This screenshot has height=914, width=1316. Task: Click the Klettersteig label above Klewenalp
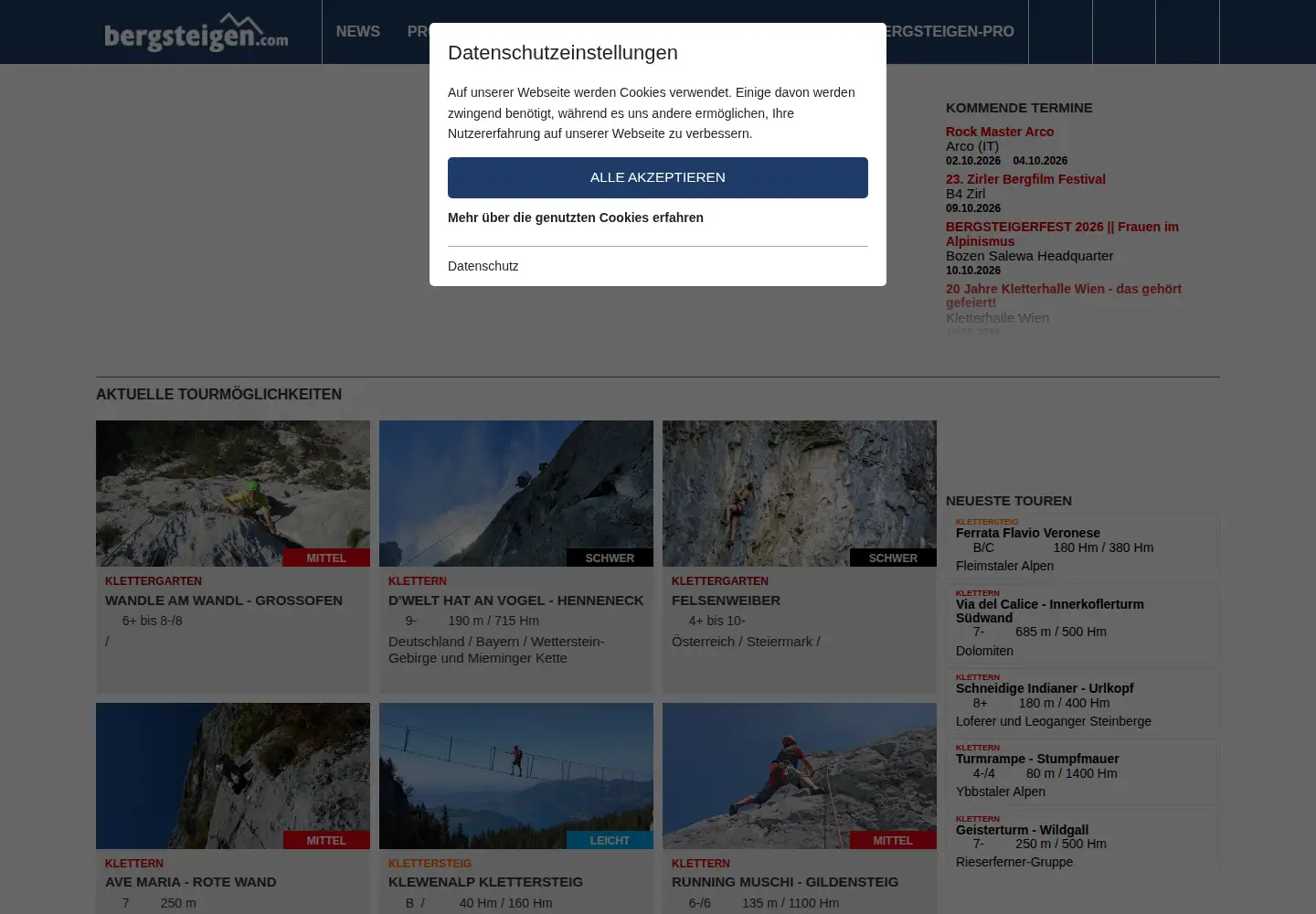click(x=430, y=864)
